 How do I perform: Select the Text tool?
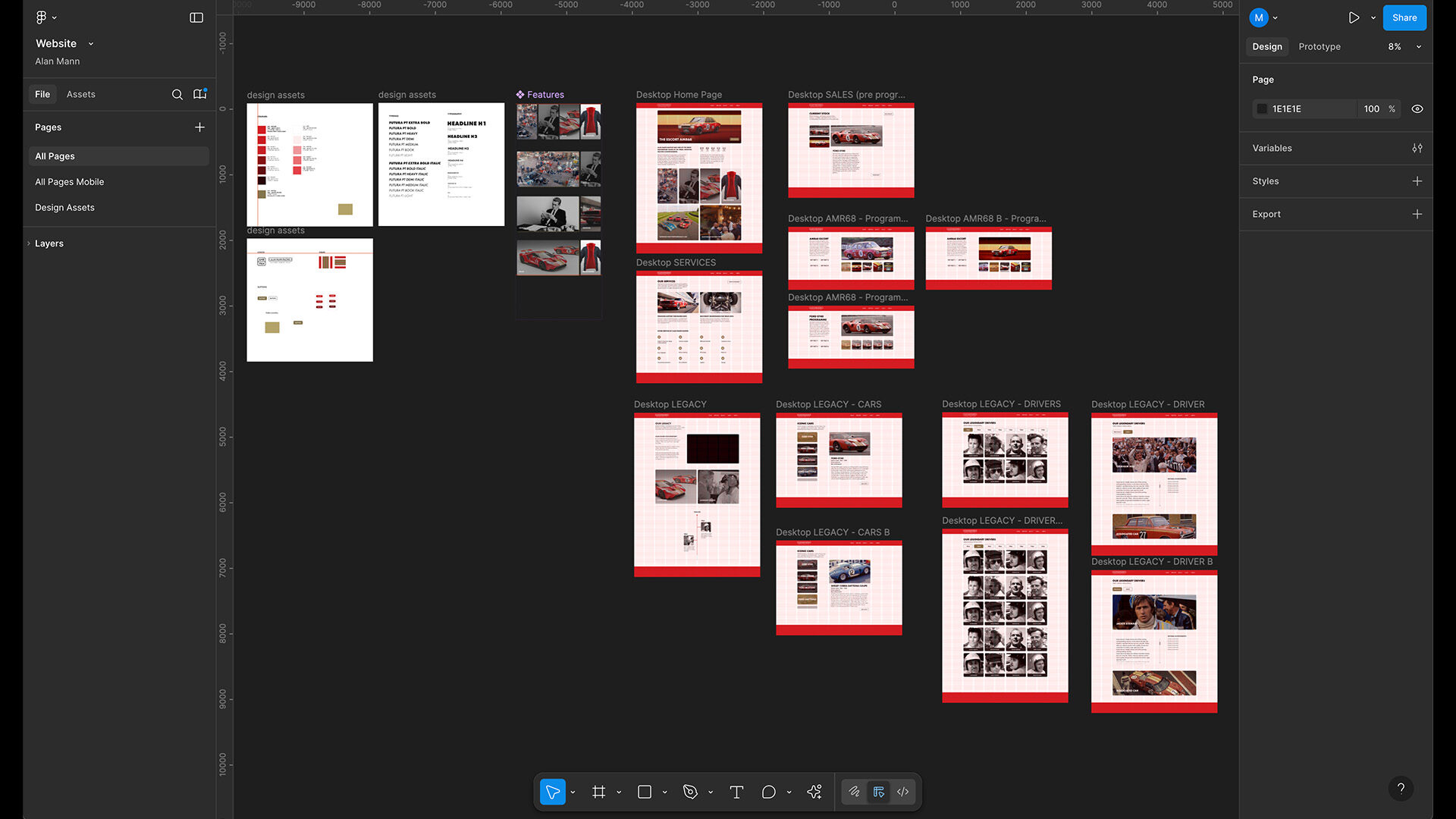pos(736,792)
